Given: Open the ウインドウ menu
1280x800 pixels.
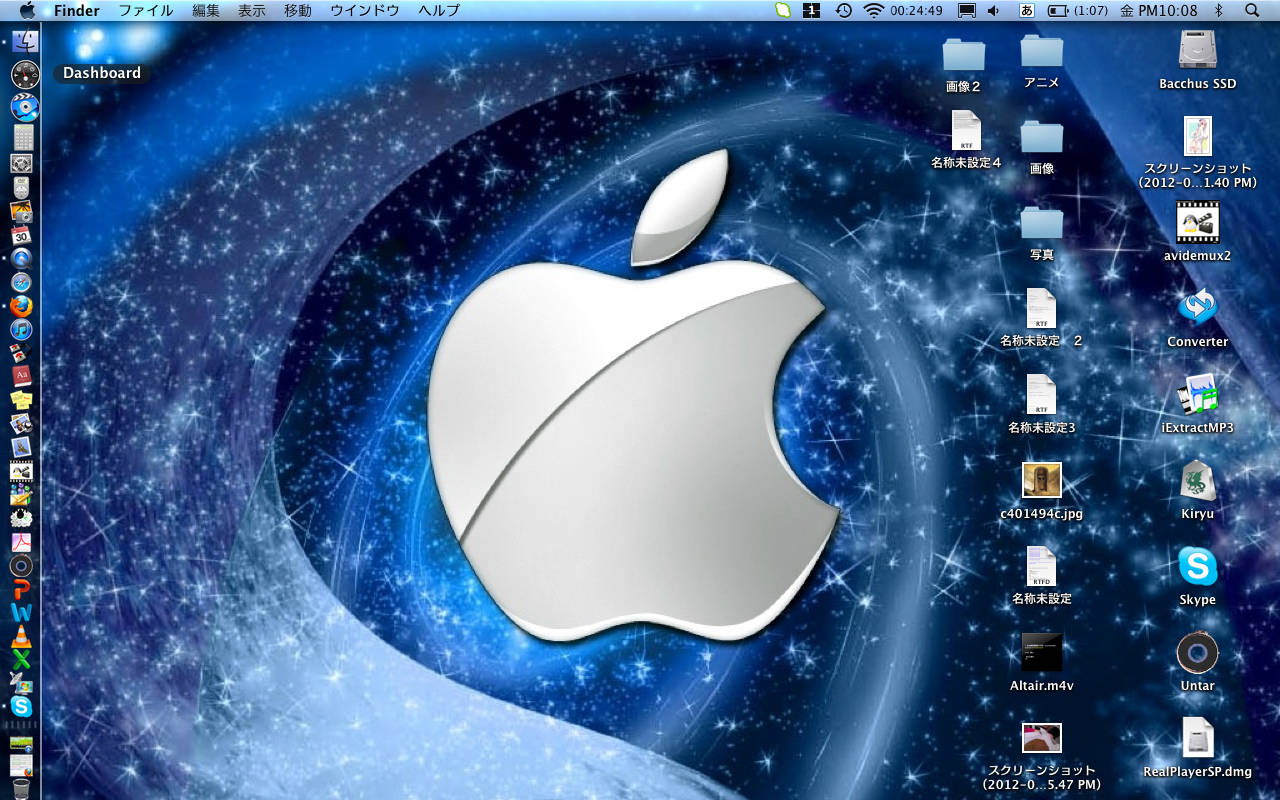Looking at the screenshot, I should coord(365,10).
